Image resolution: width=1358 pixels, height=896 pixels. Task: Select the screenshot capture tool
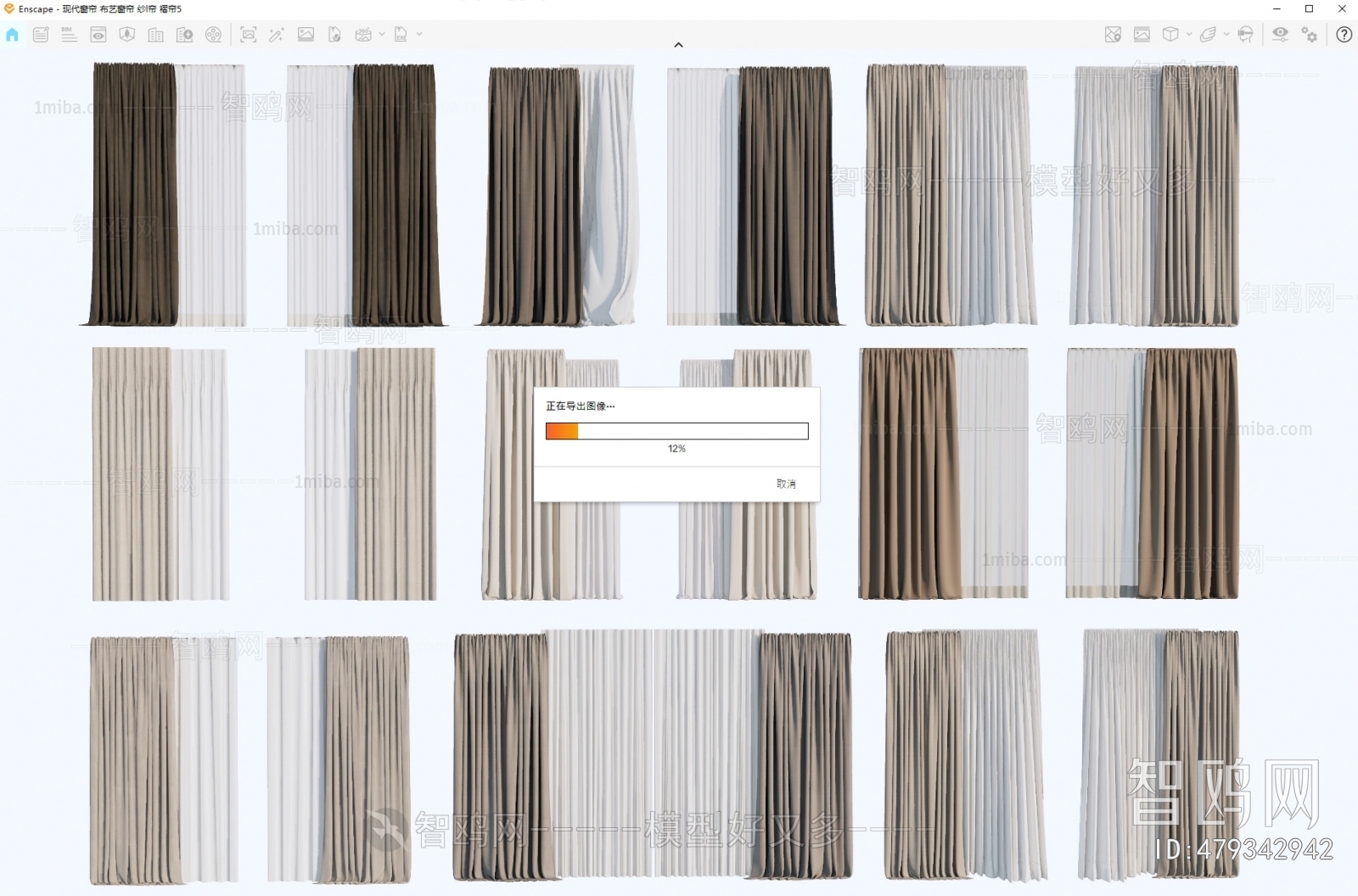point(250,36)
